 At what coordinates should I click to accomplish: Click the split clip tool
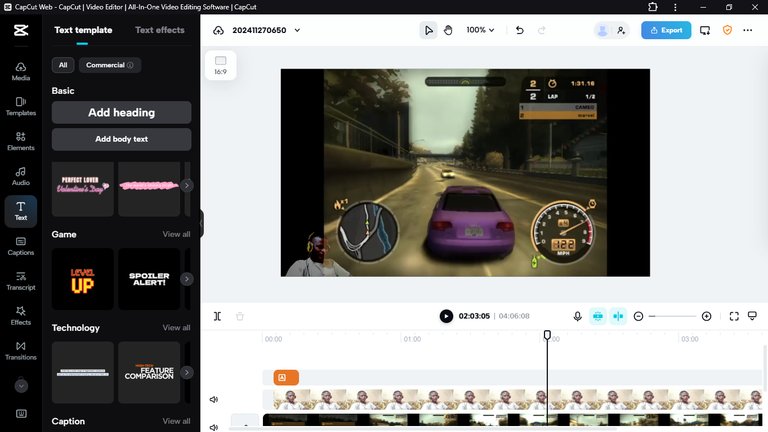click(217, 316)
